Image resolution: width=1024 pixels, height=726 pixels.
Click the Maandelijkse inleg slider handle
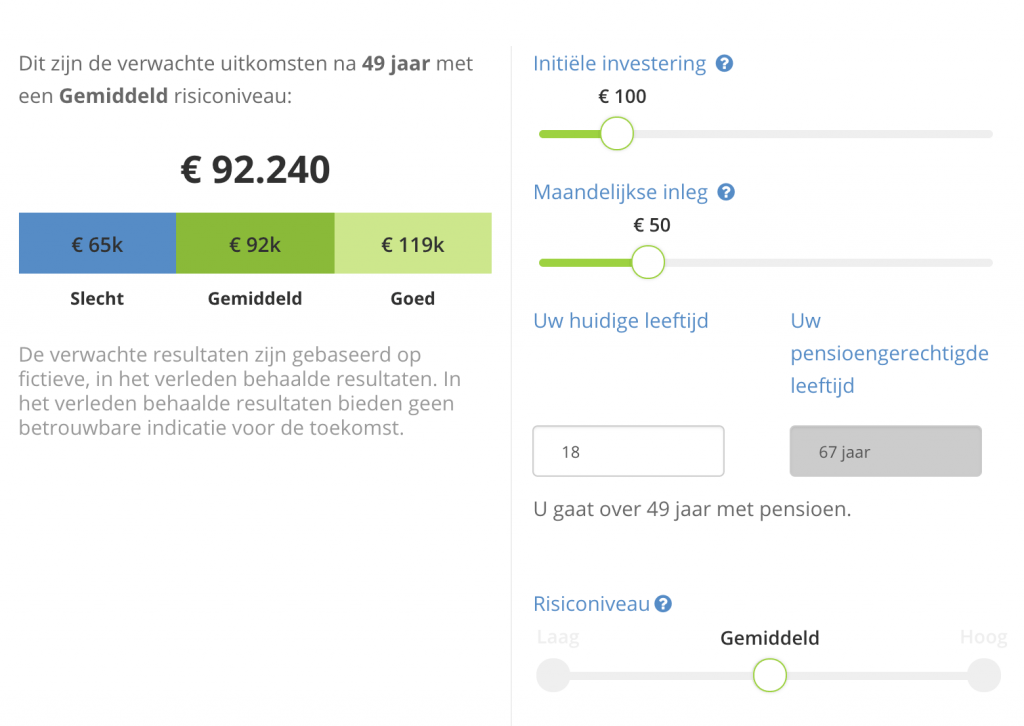tap(648, 262)
